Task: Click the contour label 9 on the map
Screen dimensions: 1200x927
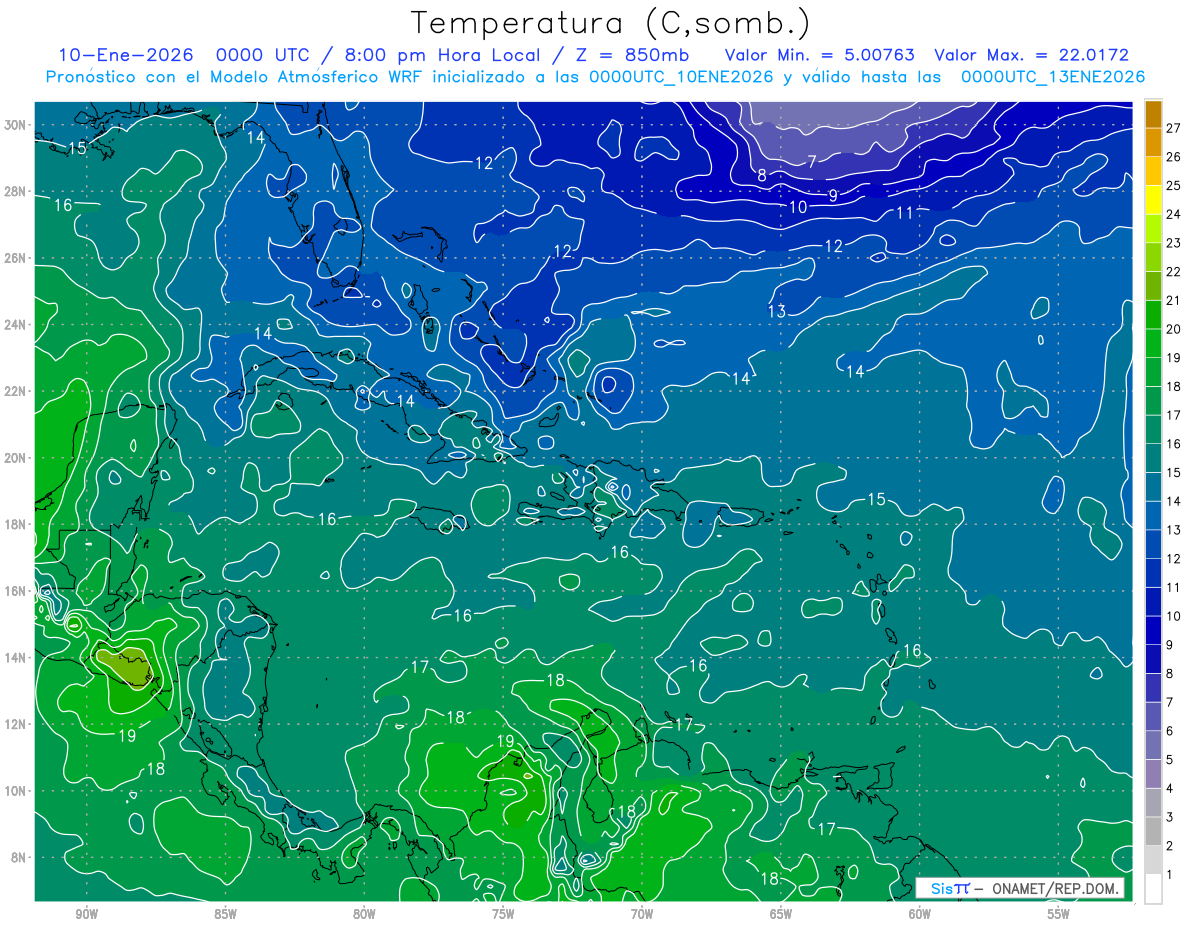Action: click(x=833, y=196)
